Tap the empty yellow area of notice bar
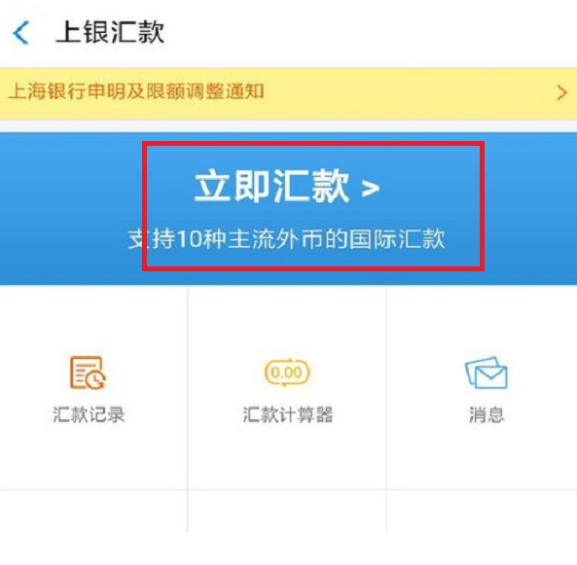This screenshot has height=565, width=577. 408,93
